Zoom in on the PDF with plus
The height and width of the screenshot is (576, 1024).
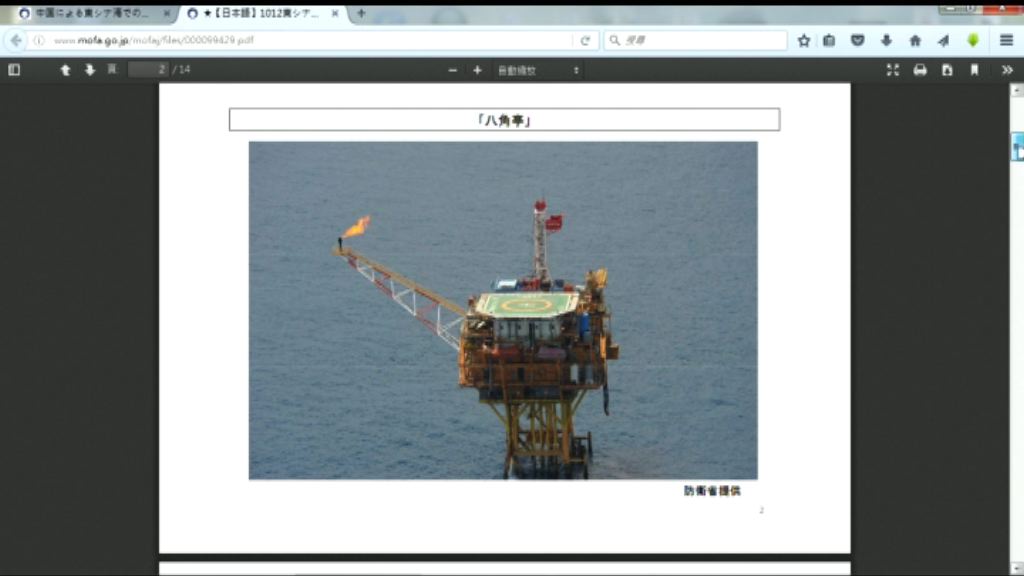(x=478, y=70)
